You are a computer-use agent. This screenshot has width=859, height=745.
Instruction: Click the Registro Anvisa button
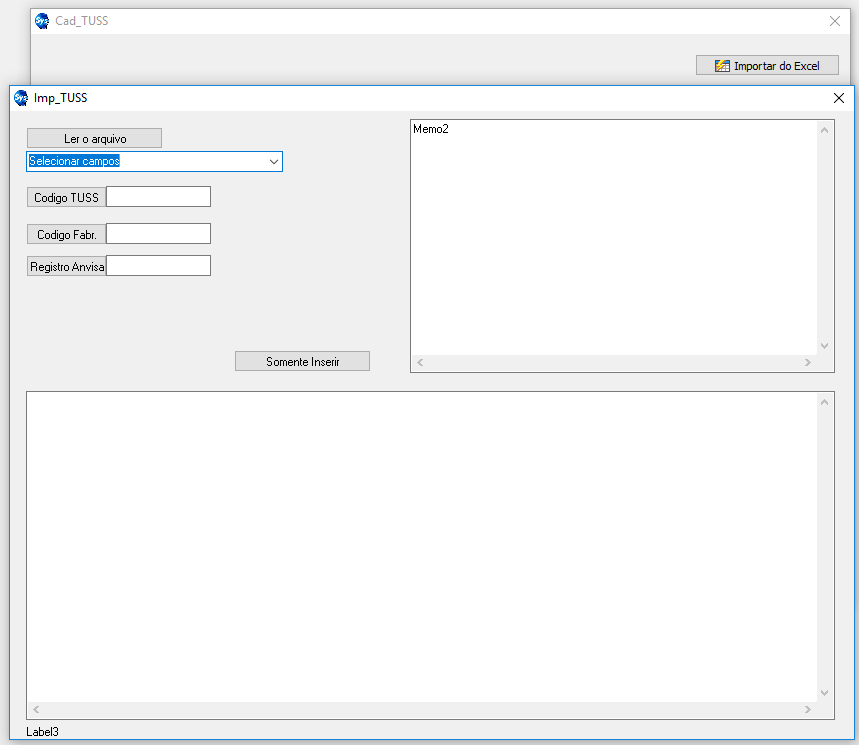(x=66, y=267)
